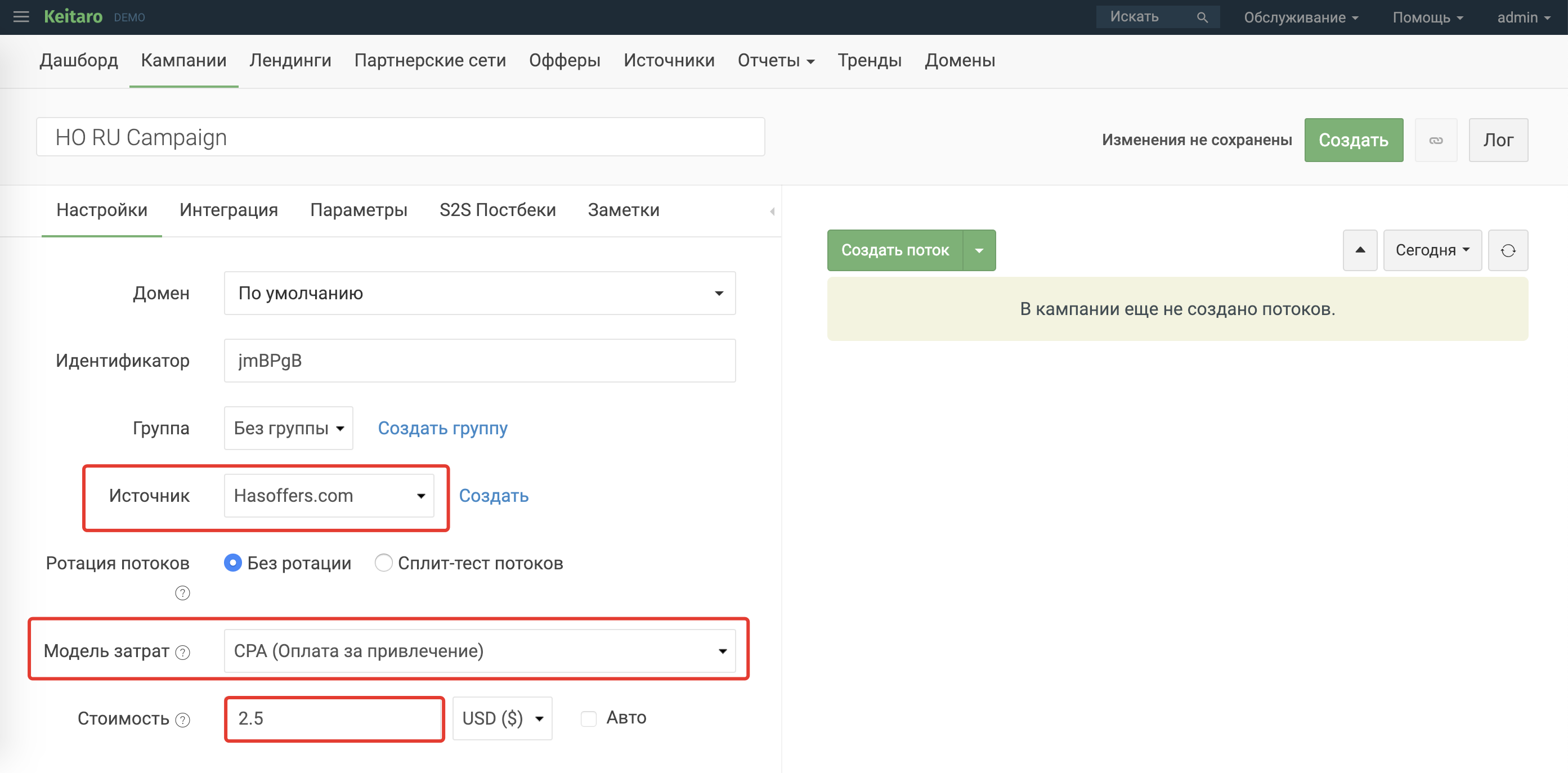The height and width of the screenshot is (773, 1568).
Task: Navigate to Партнерские сети
Action: [430, 60]
